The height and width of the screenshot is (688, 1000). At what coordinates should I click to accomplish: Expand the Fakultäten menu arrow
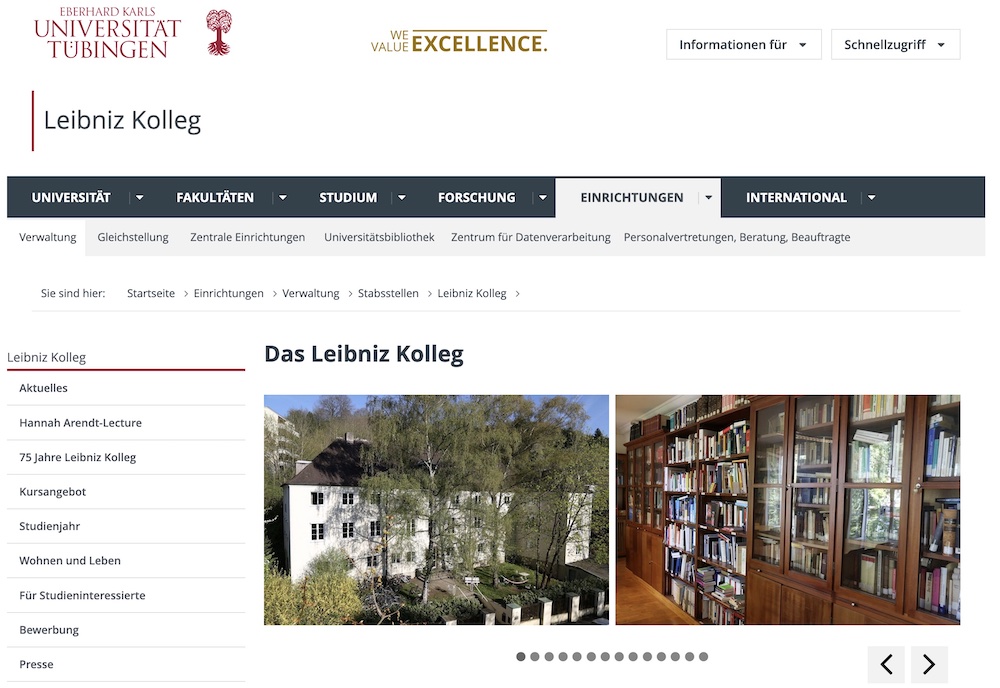(283, 198)
